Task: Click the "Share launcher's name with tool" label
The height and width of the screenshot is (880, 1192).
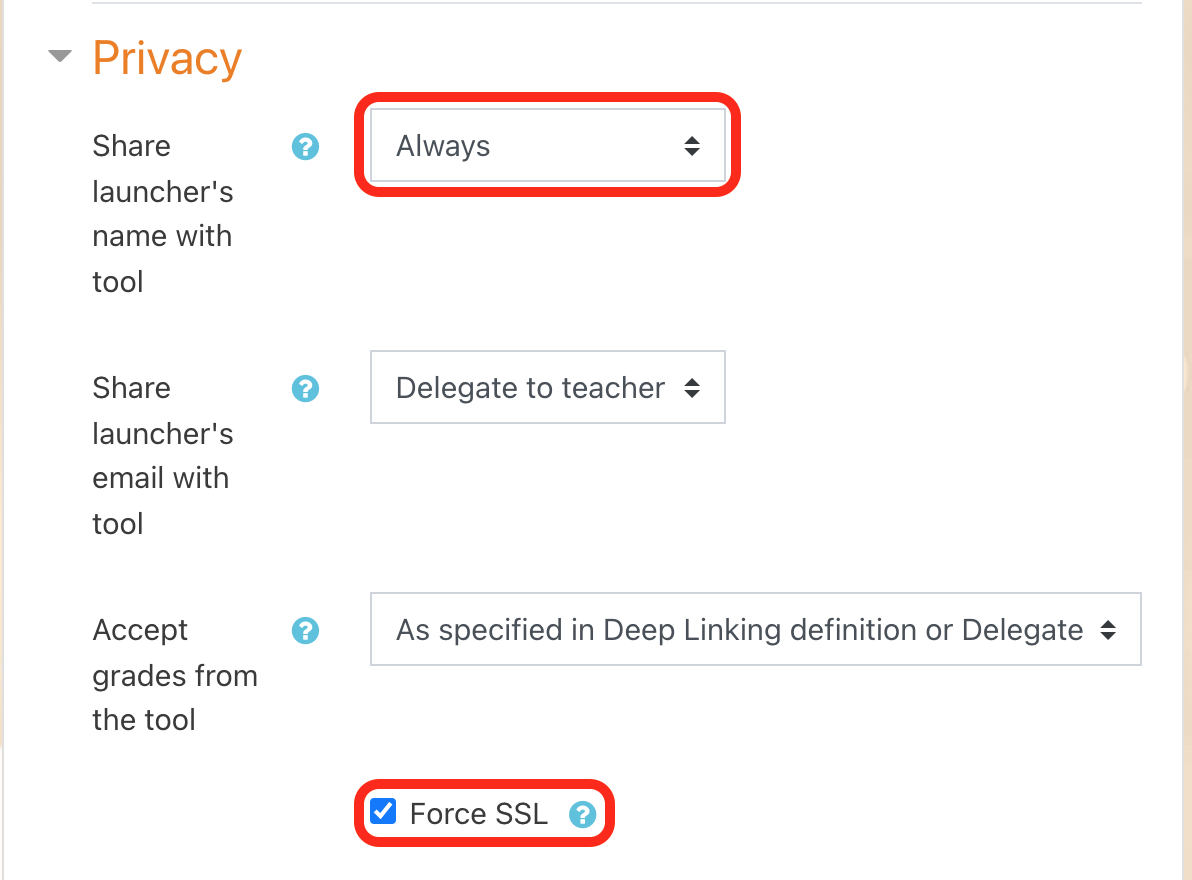Action: pos(162,213)
